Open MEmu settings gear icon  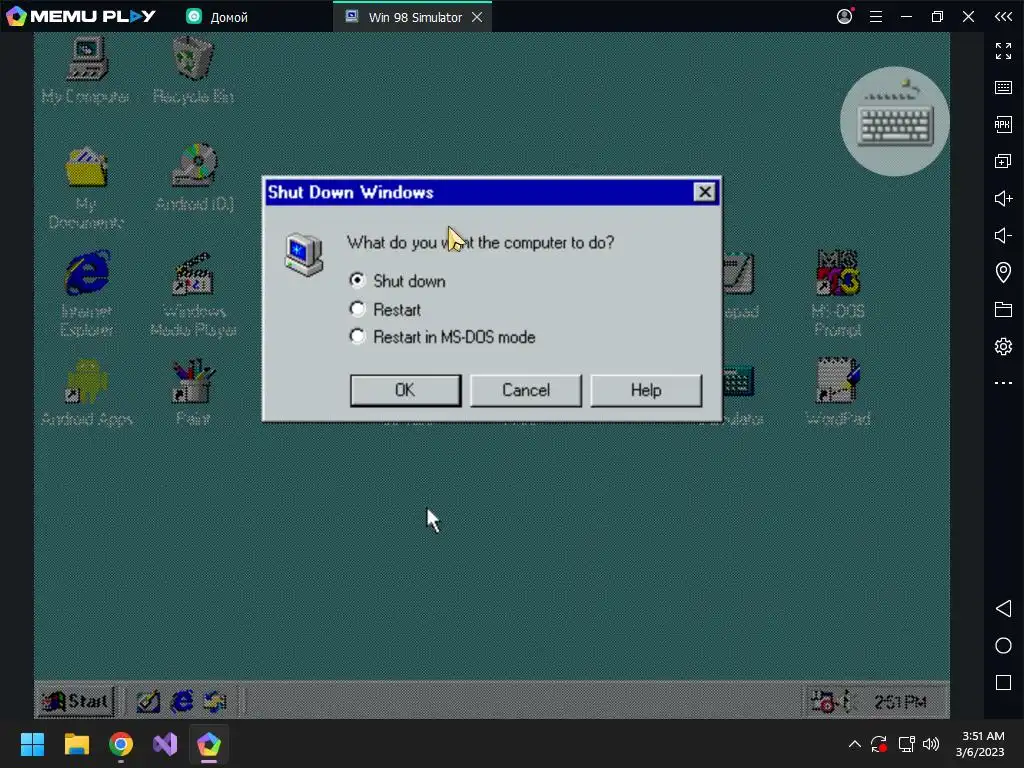tap(1003, 346)
